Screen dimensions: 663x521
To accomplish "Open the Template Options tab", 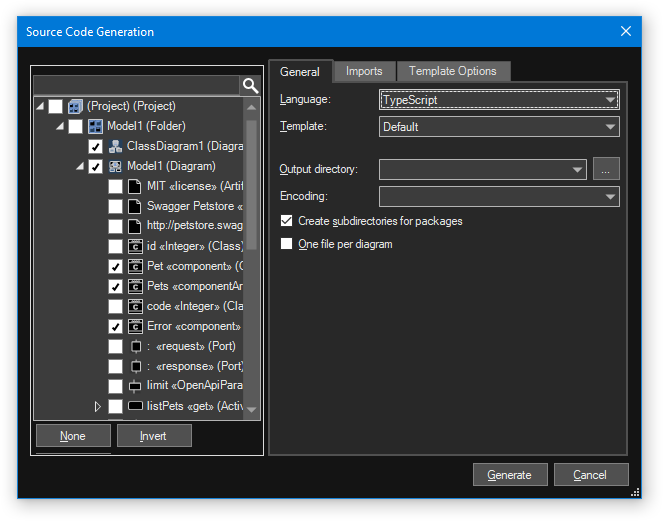I will (x=453, y=71).
